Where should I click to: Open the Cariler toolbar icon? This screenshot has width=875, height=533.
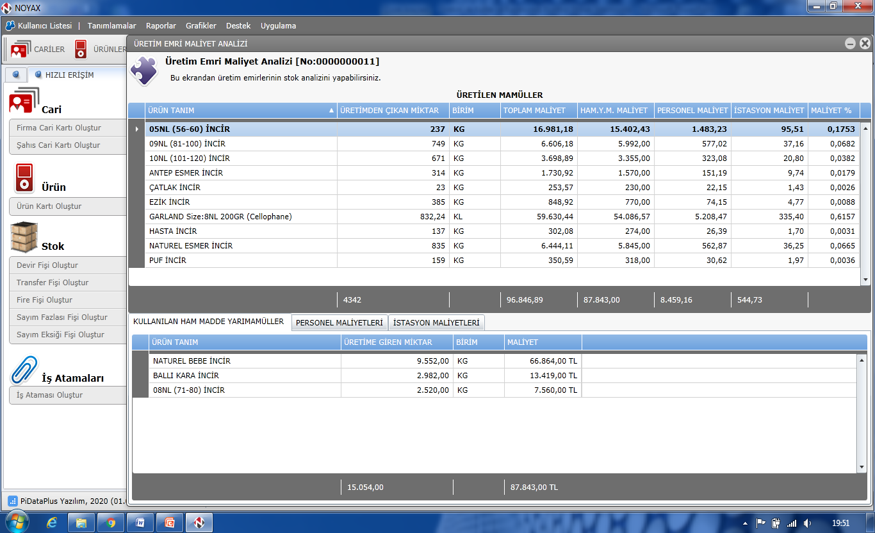tap(20, 49)
